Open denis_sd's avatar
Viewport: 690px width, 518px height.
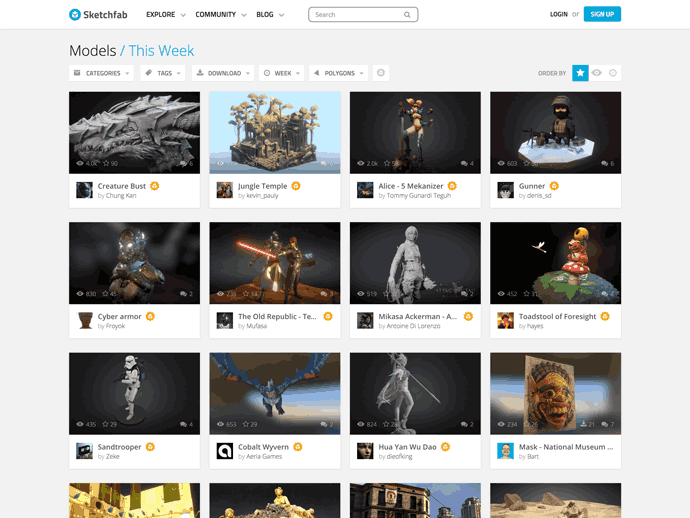pos(506,190)
